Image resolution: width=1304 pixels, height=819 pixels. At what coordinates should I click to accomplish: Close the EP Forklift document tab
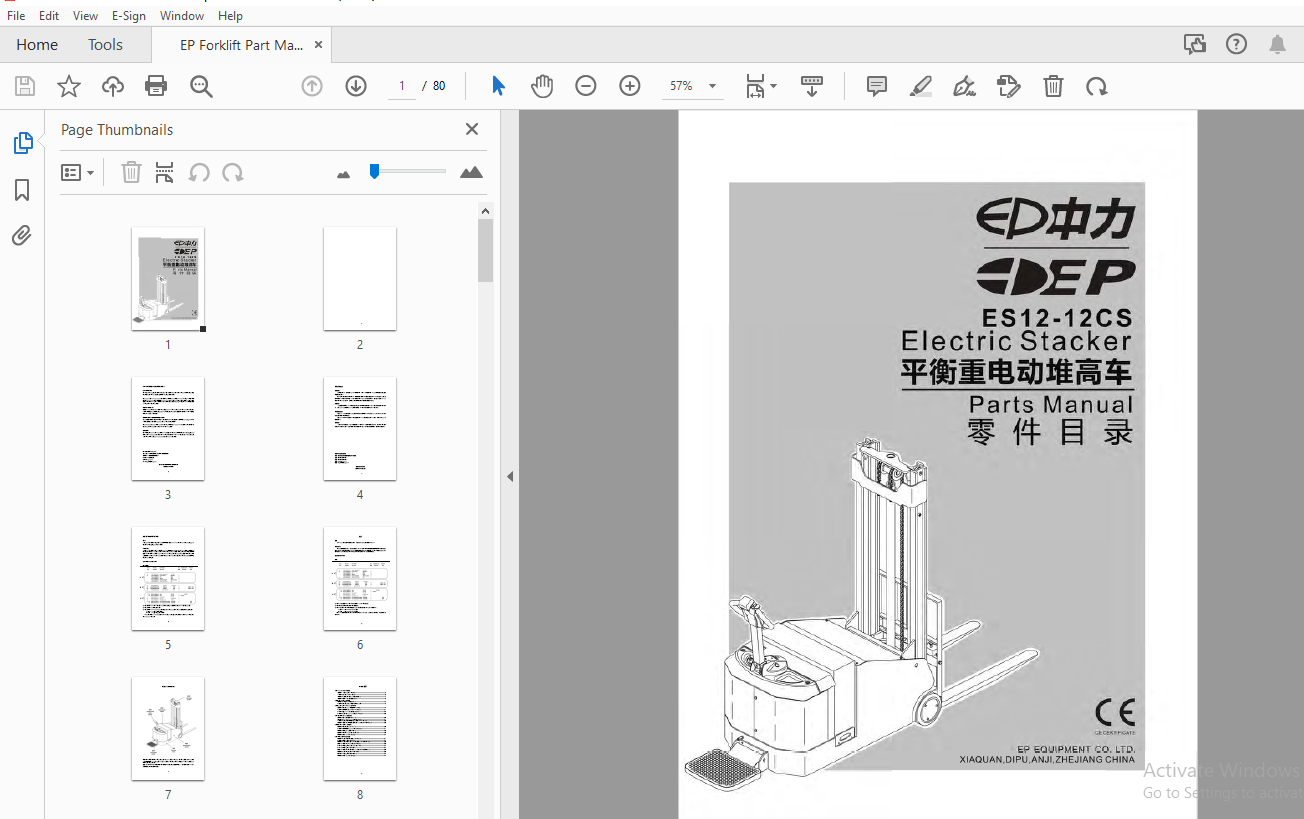click(x=318, y=45)
